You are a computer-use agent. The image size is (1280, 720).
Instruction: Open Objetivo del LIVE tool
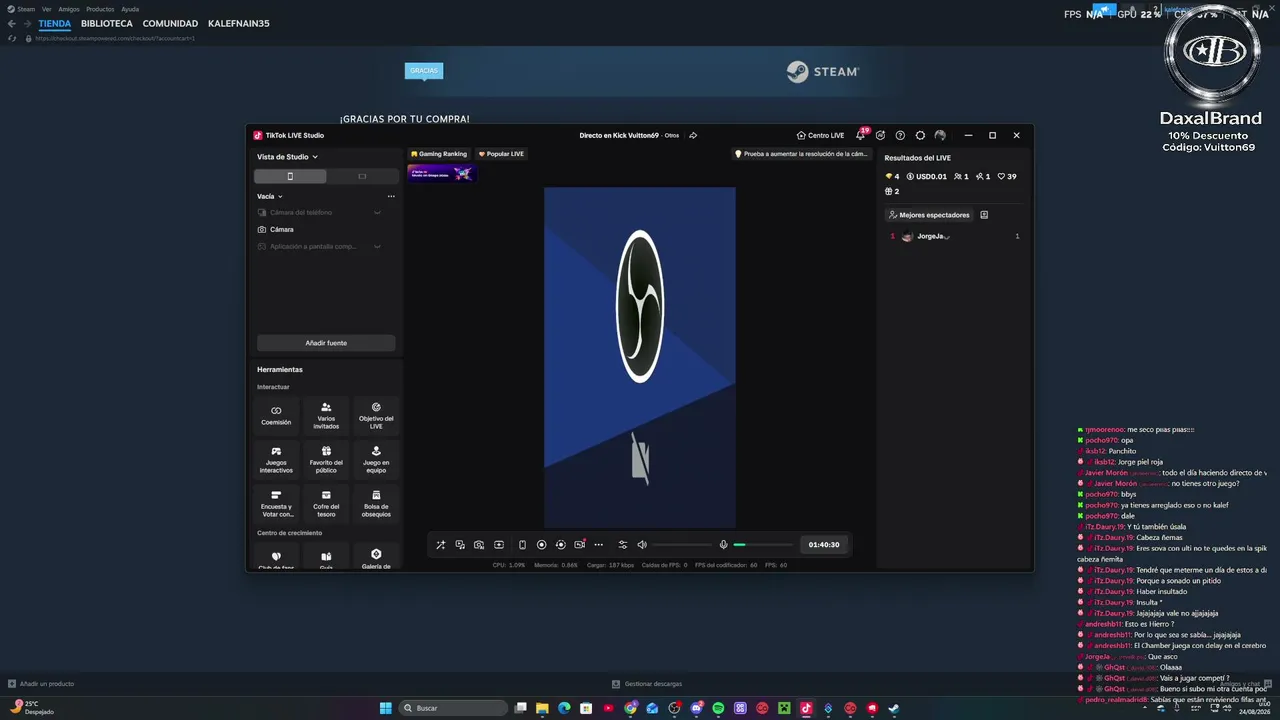[376, 414]
